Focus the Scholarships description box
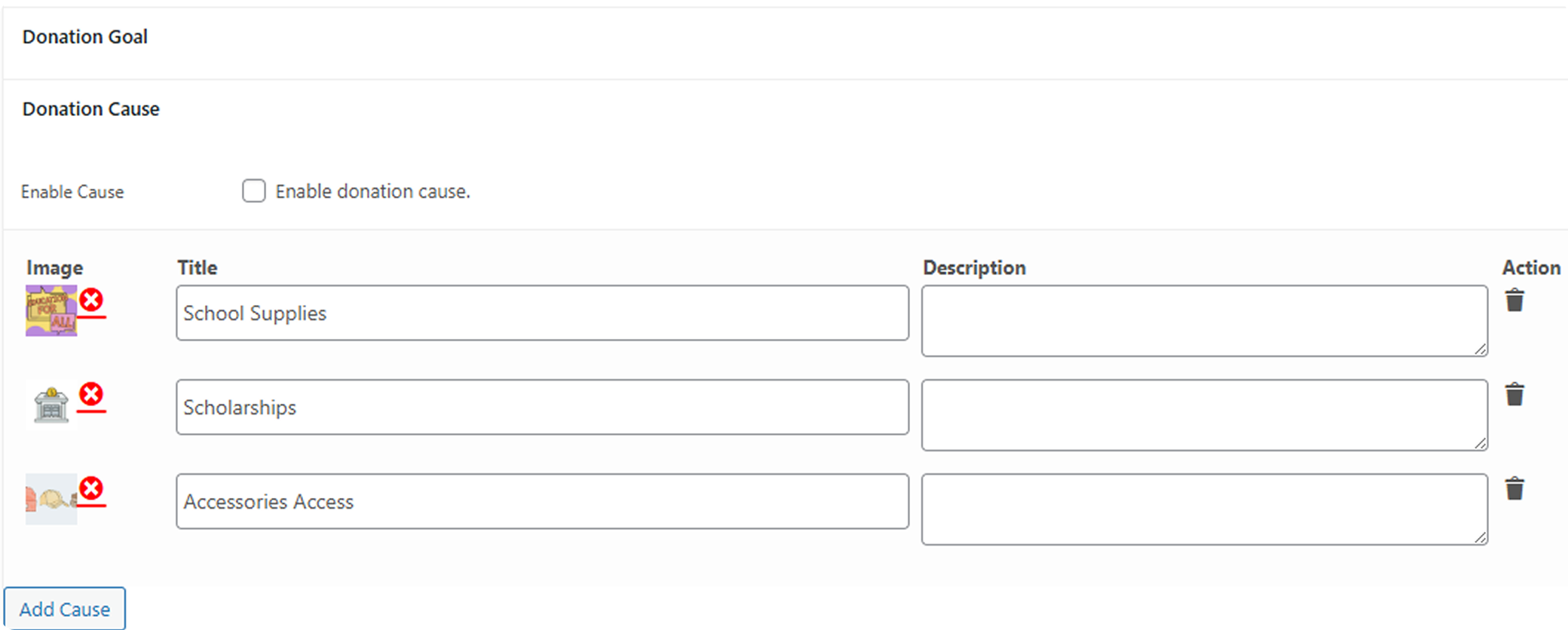Screen dimensions: 1568x630 tap(1204, 414)
